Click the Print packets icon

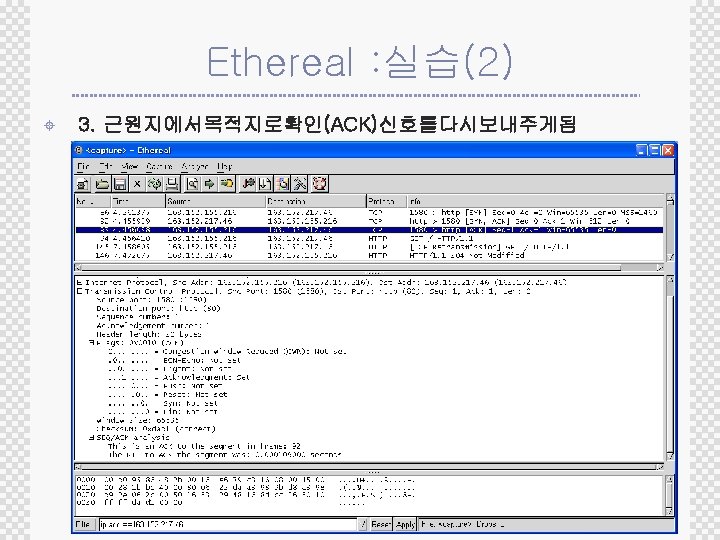pyautogui.click(x=172, y=184)
